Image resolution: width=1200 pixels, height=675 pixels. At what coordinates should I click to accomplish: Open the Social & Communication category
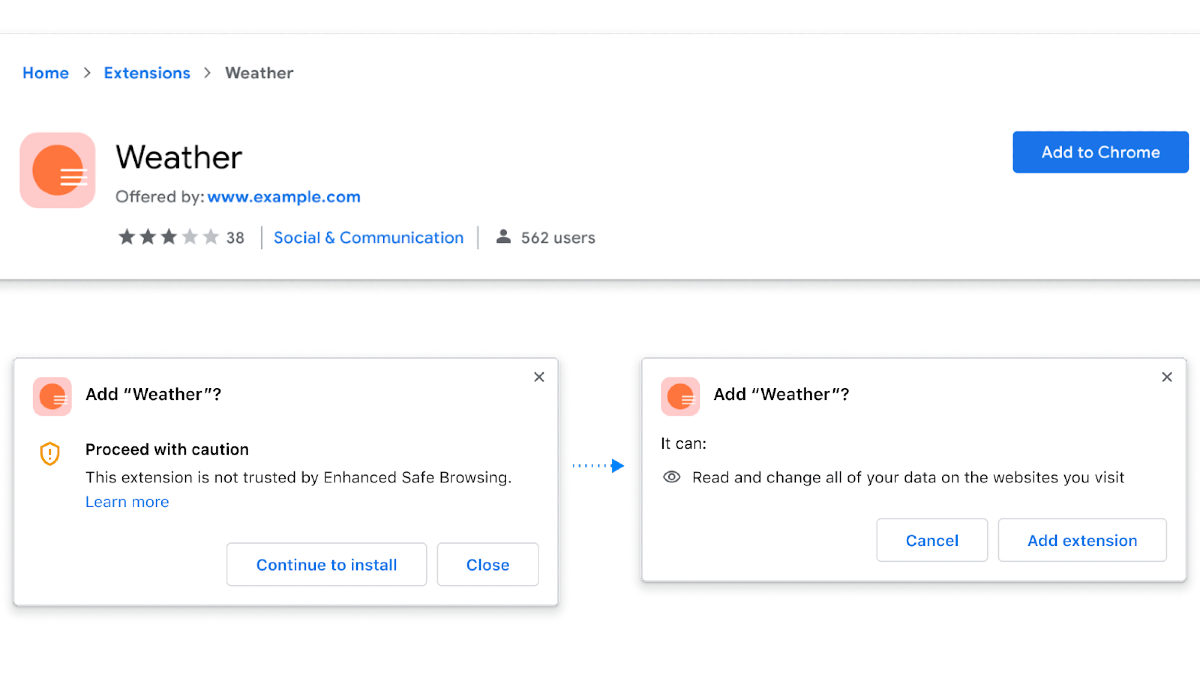pyautogui.click(x=369, y=237)
